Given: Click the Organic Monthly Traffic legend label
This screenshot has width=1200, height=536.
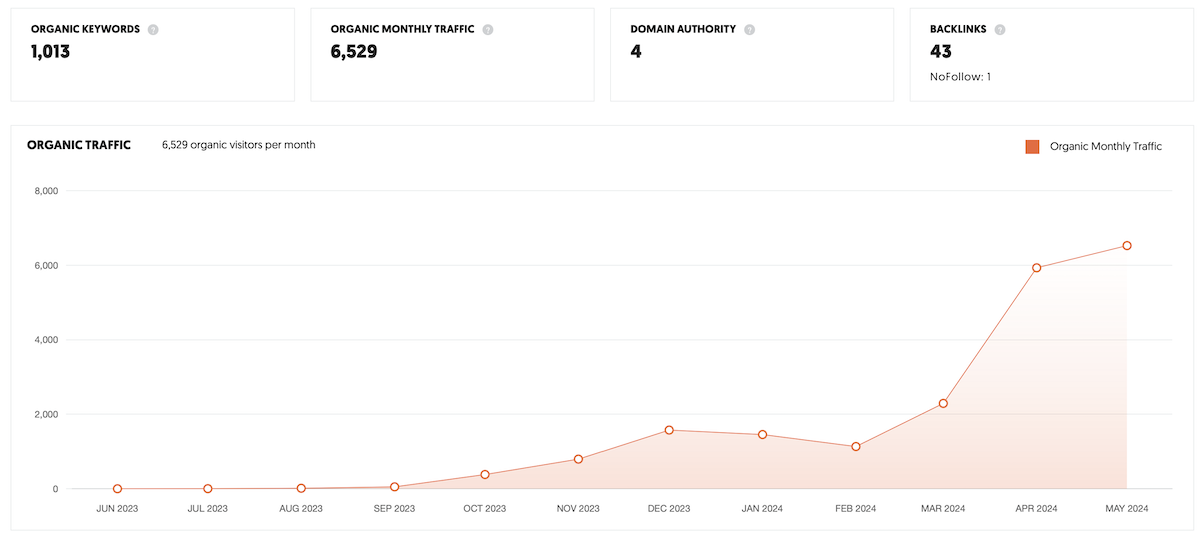Looking at the screenshot, I should tap(1106, 147).
